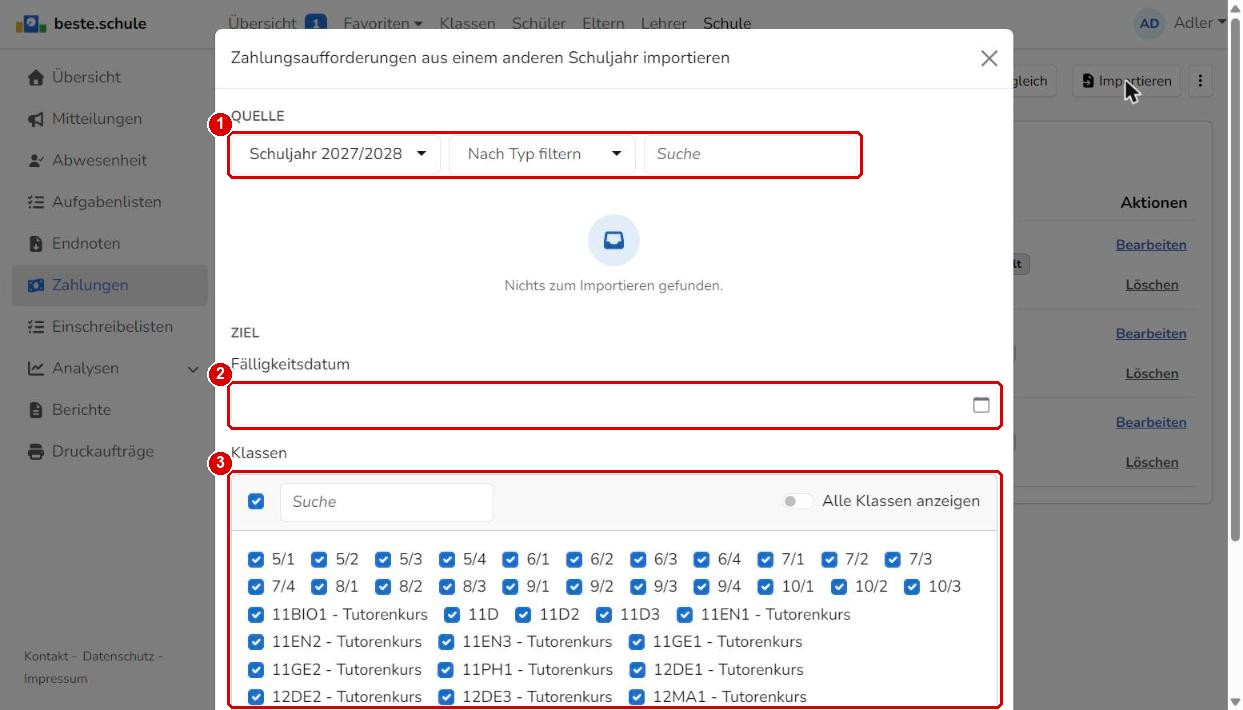Click the AD user avatar
This screenshot has width=1243, height=710.
point(1150,23)
